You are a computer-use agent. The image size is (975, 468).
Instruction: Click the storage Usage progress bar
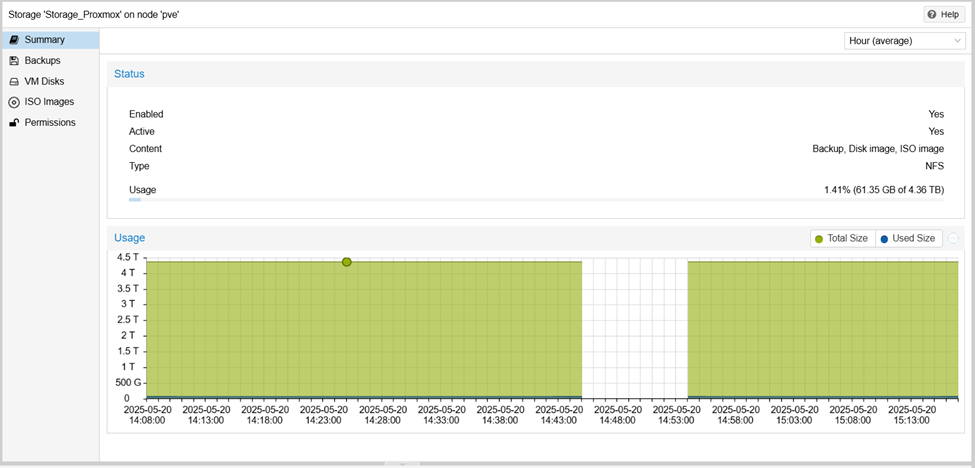pyautogui.click(x=536, y=200)
